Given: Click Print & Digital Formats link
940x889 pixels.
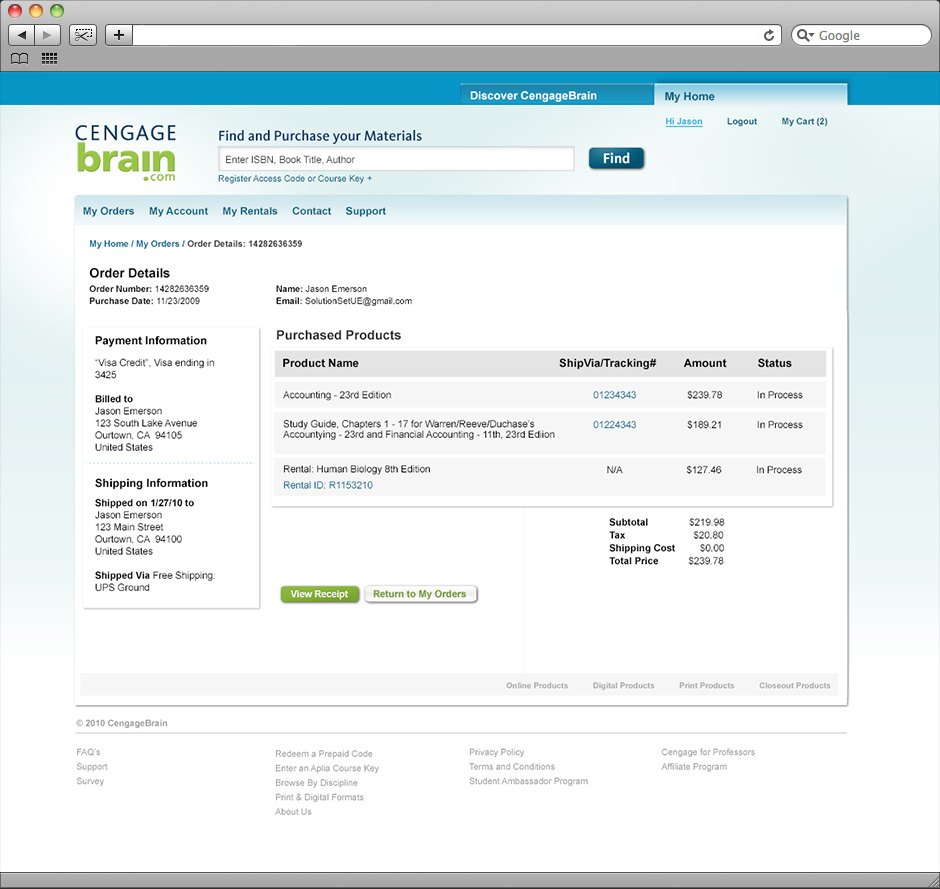Looking at the screenshot, I should pos(319,797).
